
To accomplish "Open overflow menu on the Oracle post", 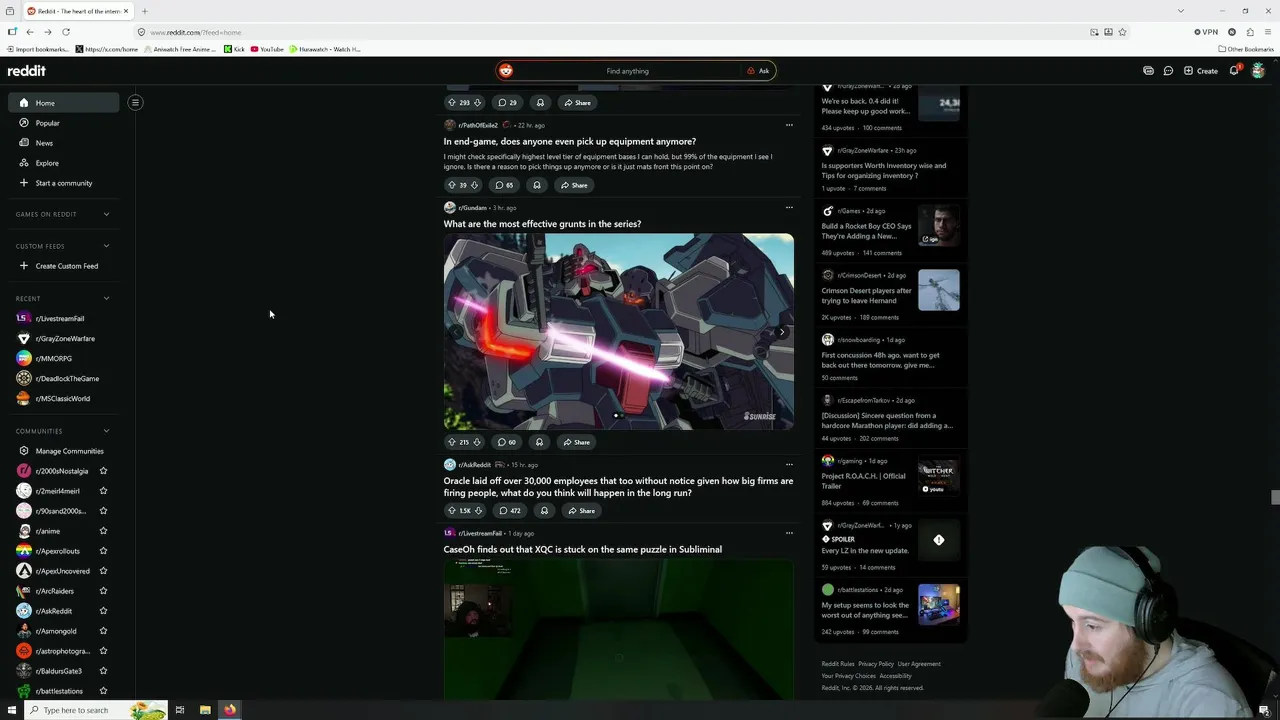I will click(789, 464).
